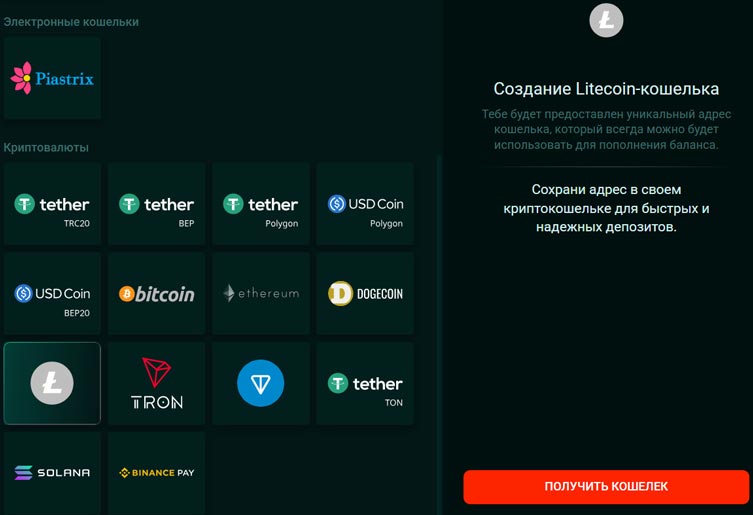Choose Tether TON deposit method
Viewport: 753px width, 515px height.
pos(365,383)
